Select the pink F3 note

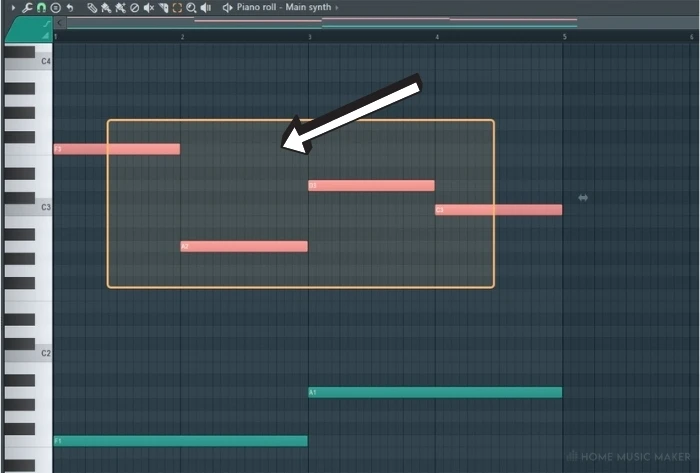[x=117, y=149]
